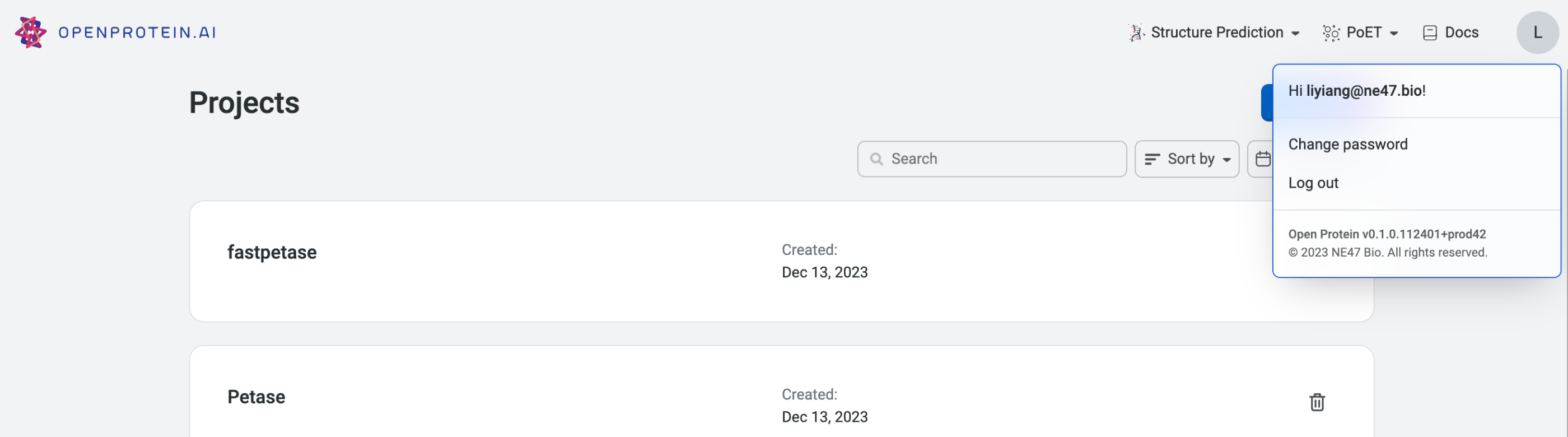
Task: Open the fastpetase project
Action: pyautogui.click(x=272, y=252)
